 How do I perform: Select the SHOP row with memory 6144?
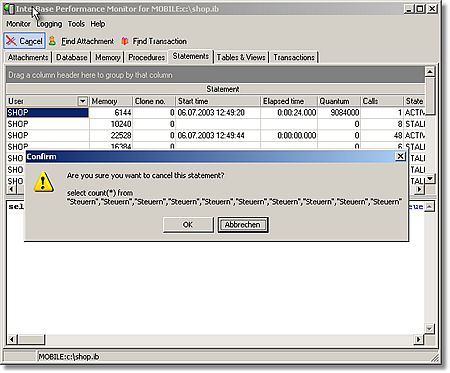[x=216, y=113]
